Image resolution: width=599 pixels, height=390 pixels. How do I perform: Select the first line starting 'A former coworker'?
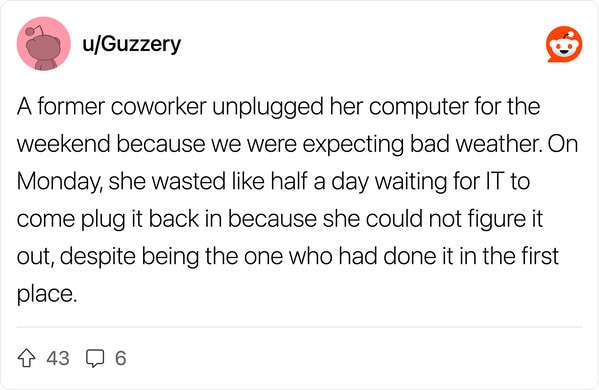tap(278, 107)
